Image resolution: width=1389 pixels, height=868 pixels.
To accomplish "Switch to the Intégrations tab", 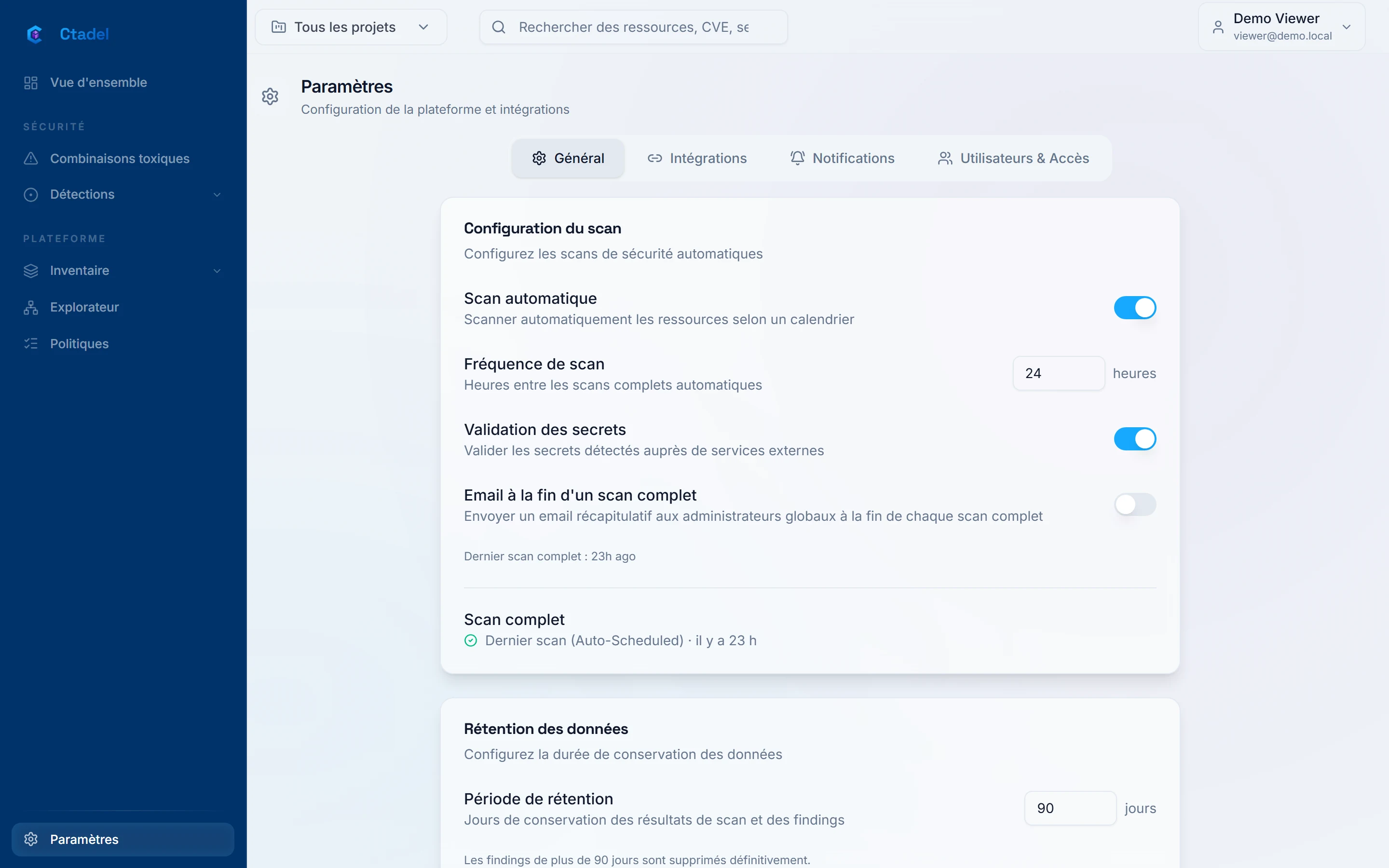I will (697, 159).
